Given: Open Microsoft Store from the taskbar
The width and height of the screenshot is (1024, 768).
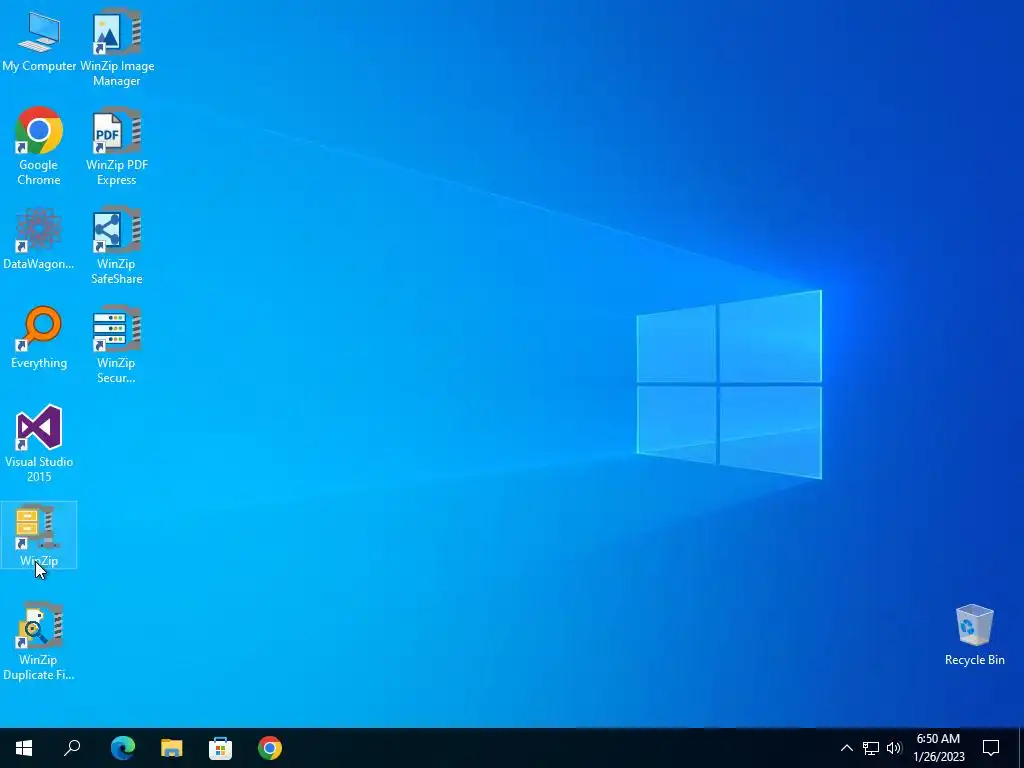Looking at the screenshot, I should 221,748.
